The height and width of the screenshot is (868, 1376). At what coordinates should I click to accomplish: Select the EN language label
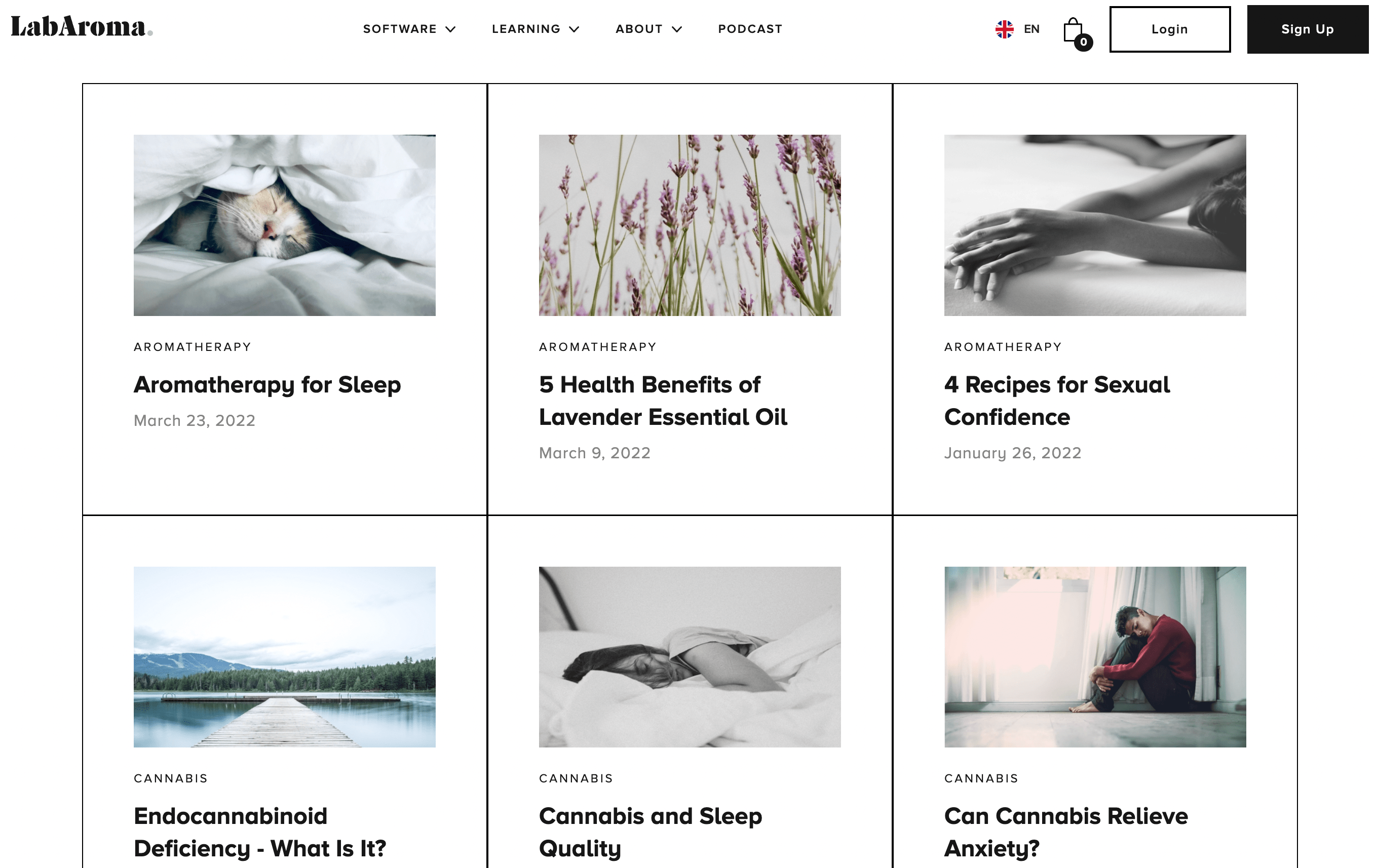1031,29
